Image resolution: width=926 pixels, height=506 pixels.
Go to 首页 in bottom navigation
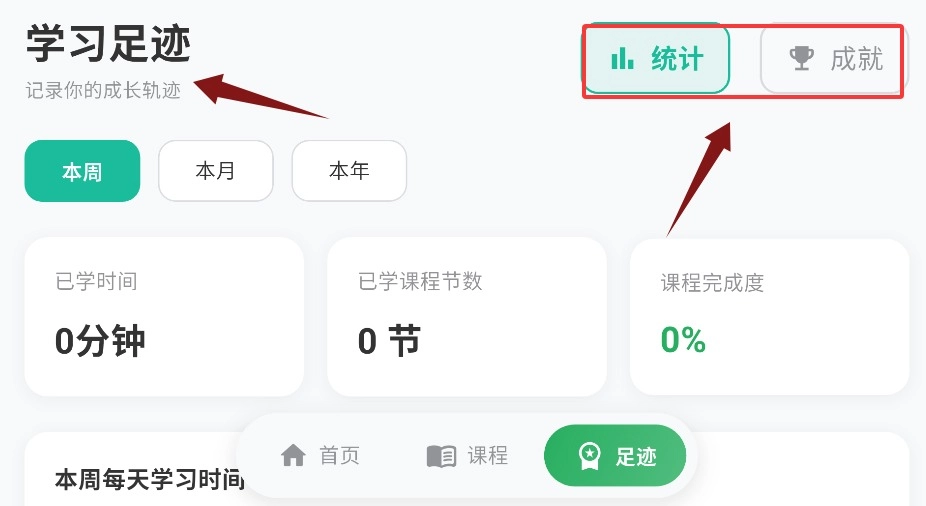click(320, 455)
